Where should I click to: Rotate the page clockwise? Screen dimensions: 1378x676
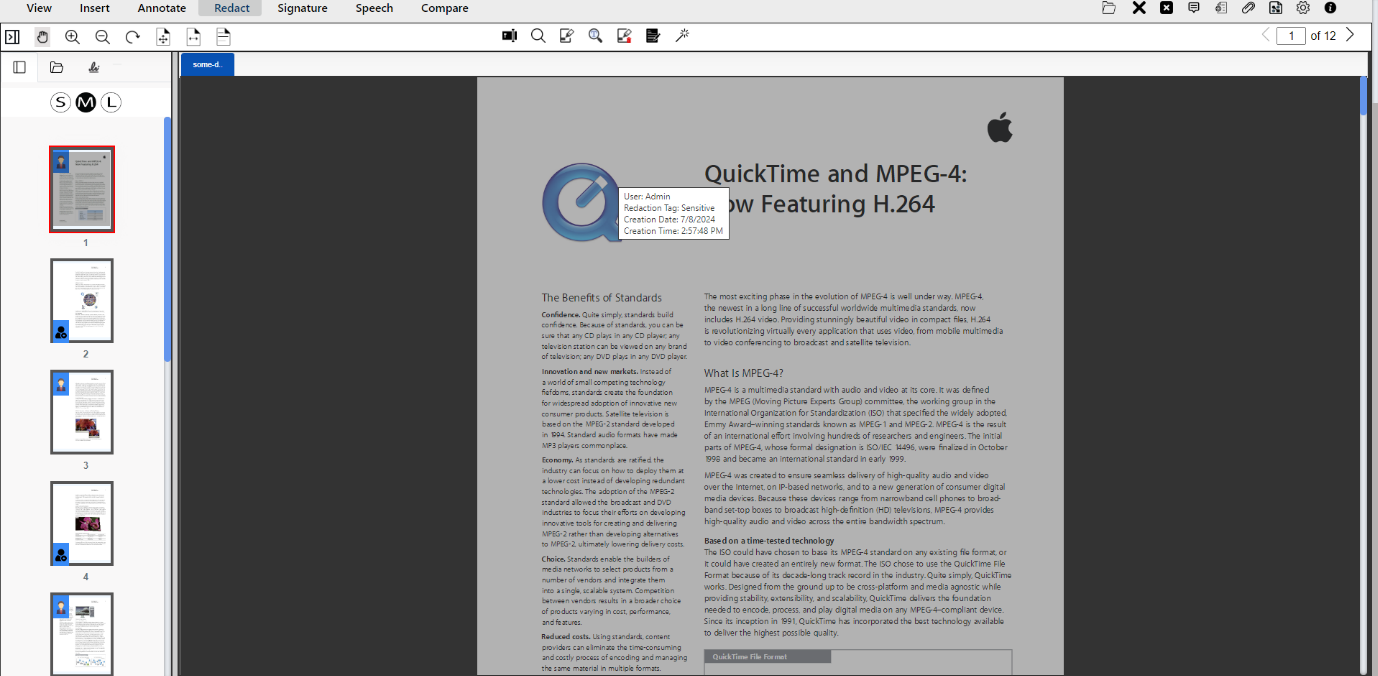[132, 37]
